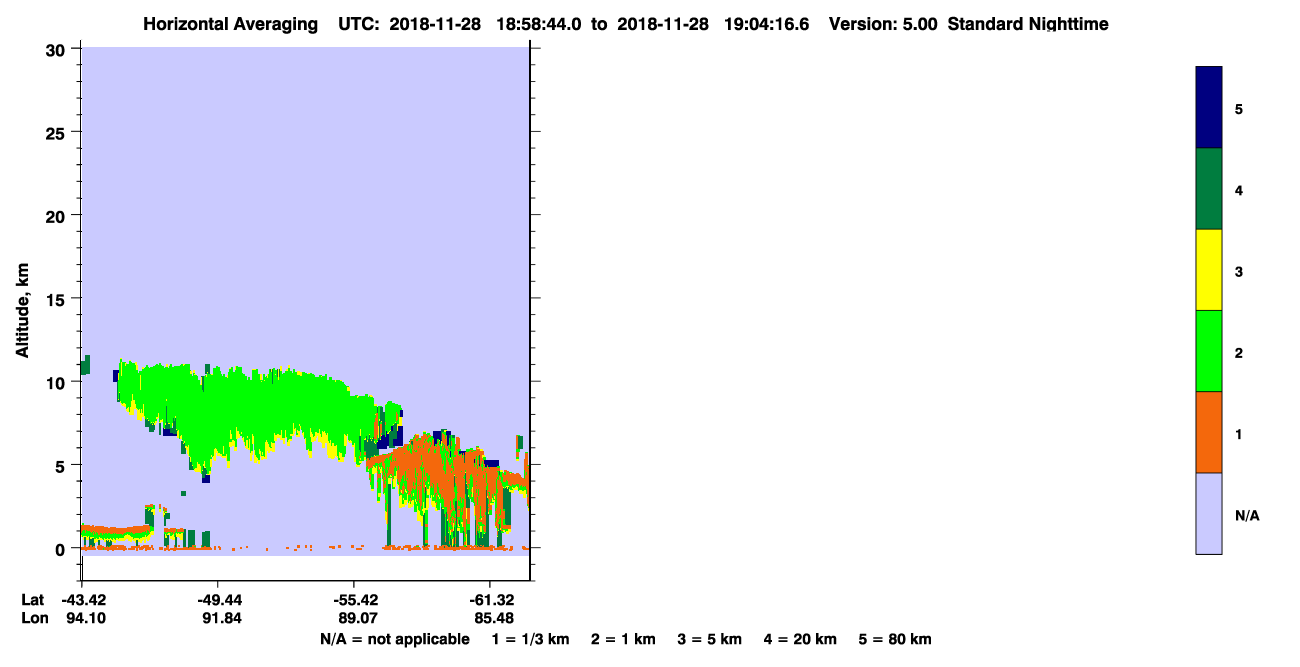The image size is (1300, 667).
Task: Click the altitude tick label 10
Action: click(58, 382)
